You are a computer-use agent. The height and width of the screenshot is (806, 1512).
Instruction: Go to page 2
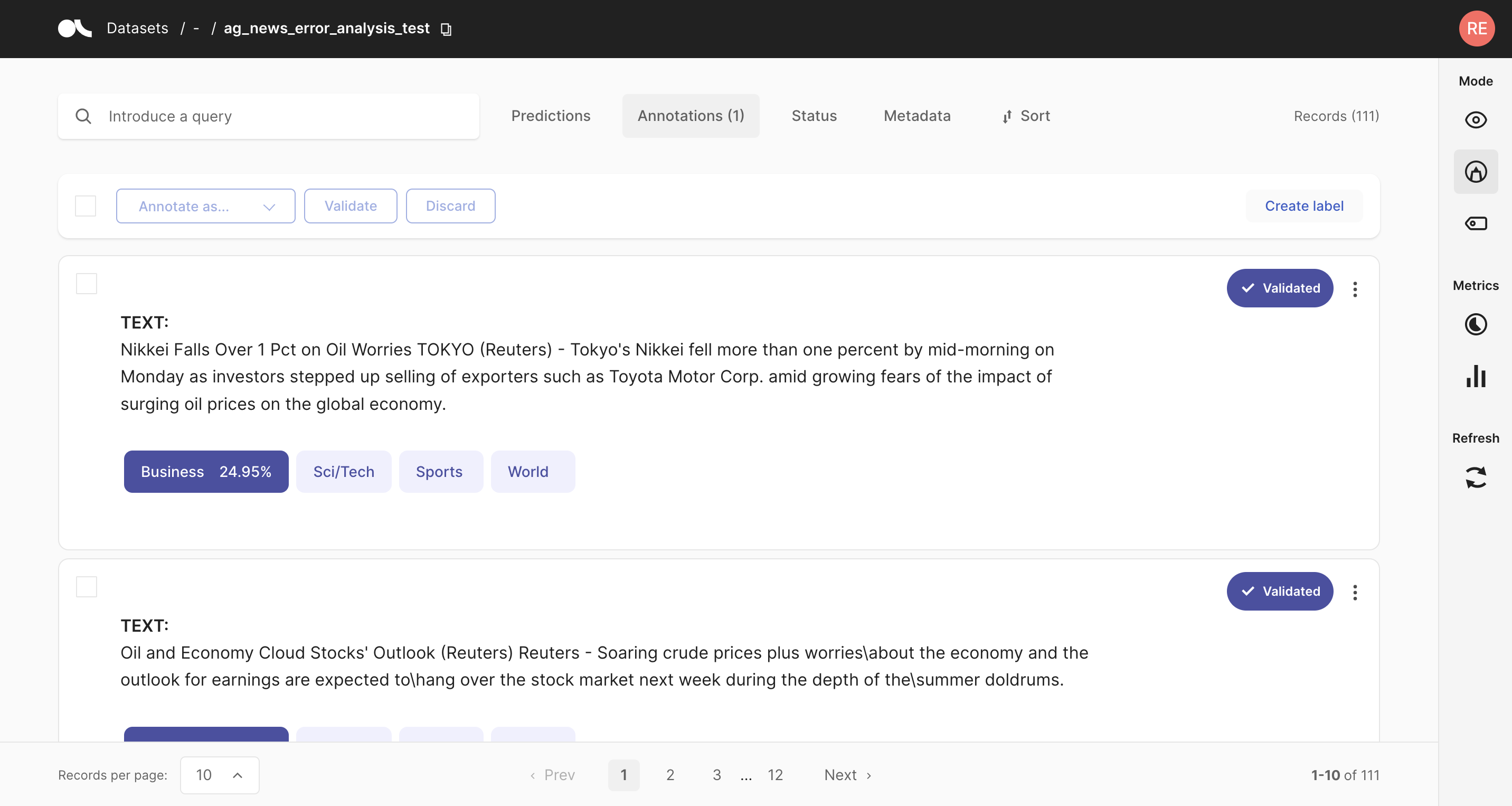(x=670, y=775)
